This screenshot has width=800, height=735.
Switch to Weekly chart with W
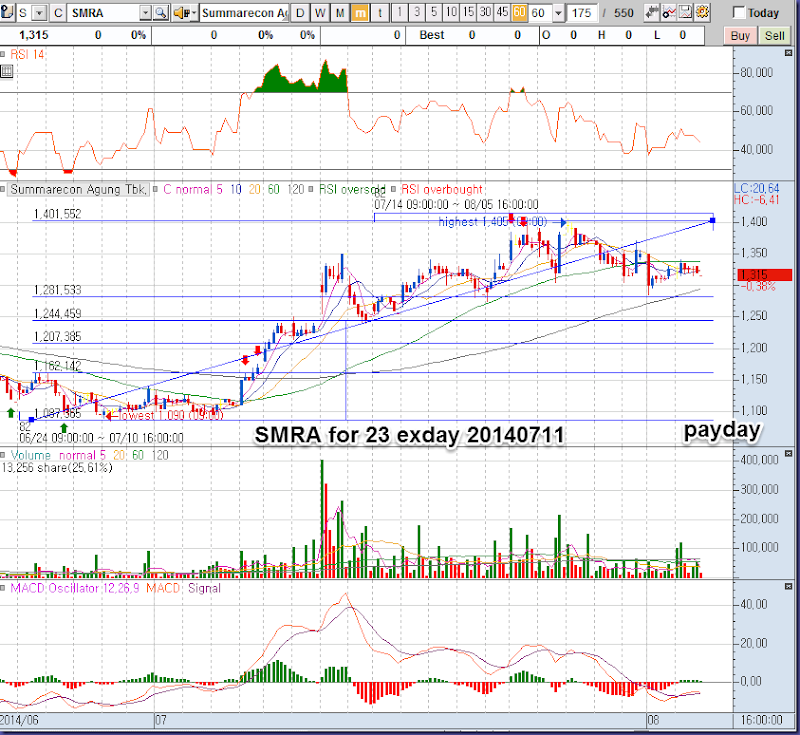[319, 13]
